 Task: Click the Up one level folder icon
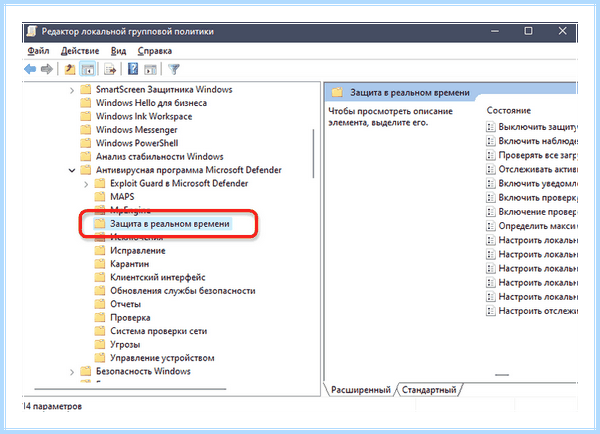tap(70, 69)
